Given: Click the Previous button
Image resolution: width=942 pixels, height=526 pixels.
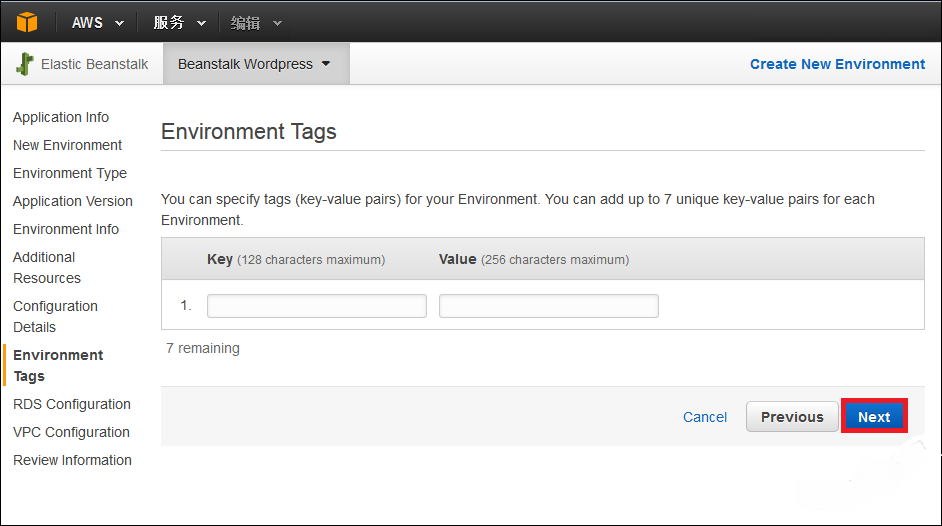Looking at the screenshot, I should (792, 417).
